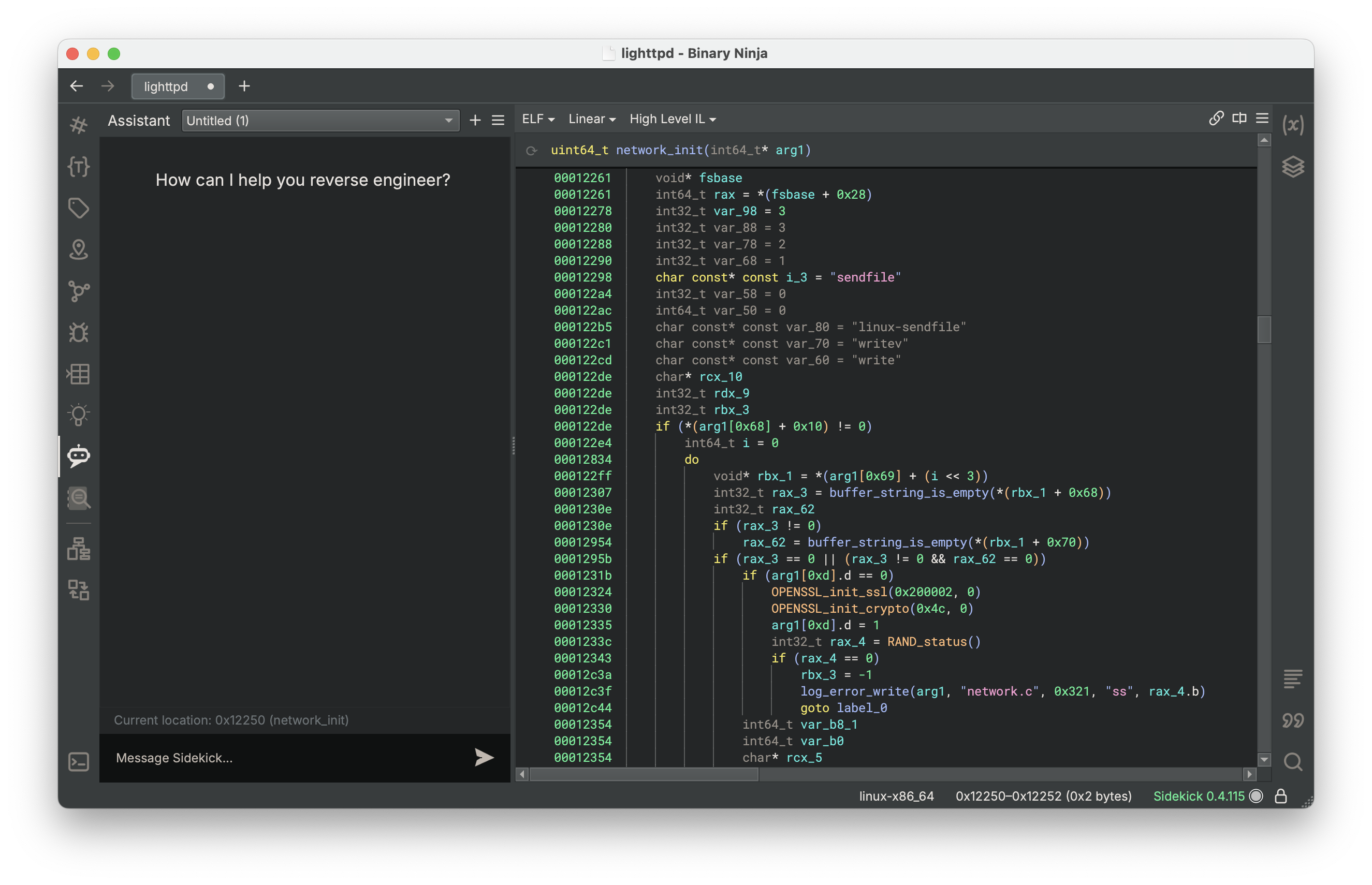Click the vertical scrollbar thumb in code view
Image resolution: width=1372 pixels, height=885 pixels.
[1264, 329]
